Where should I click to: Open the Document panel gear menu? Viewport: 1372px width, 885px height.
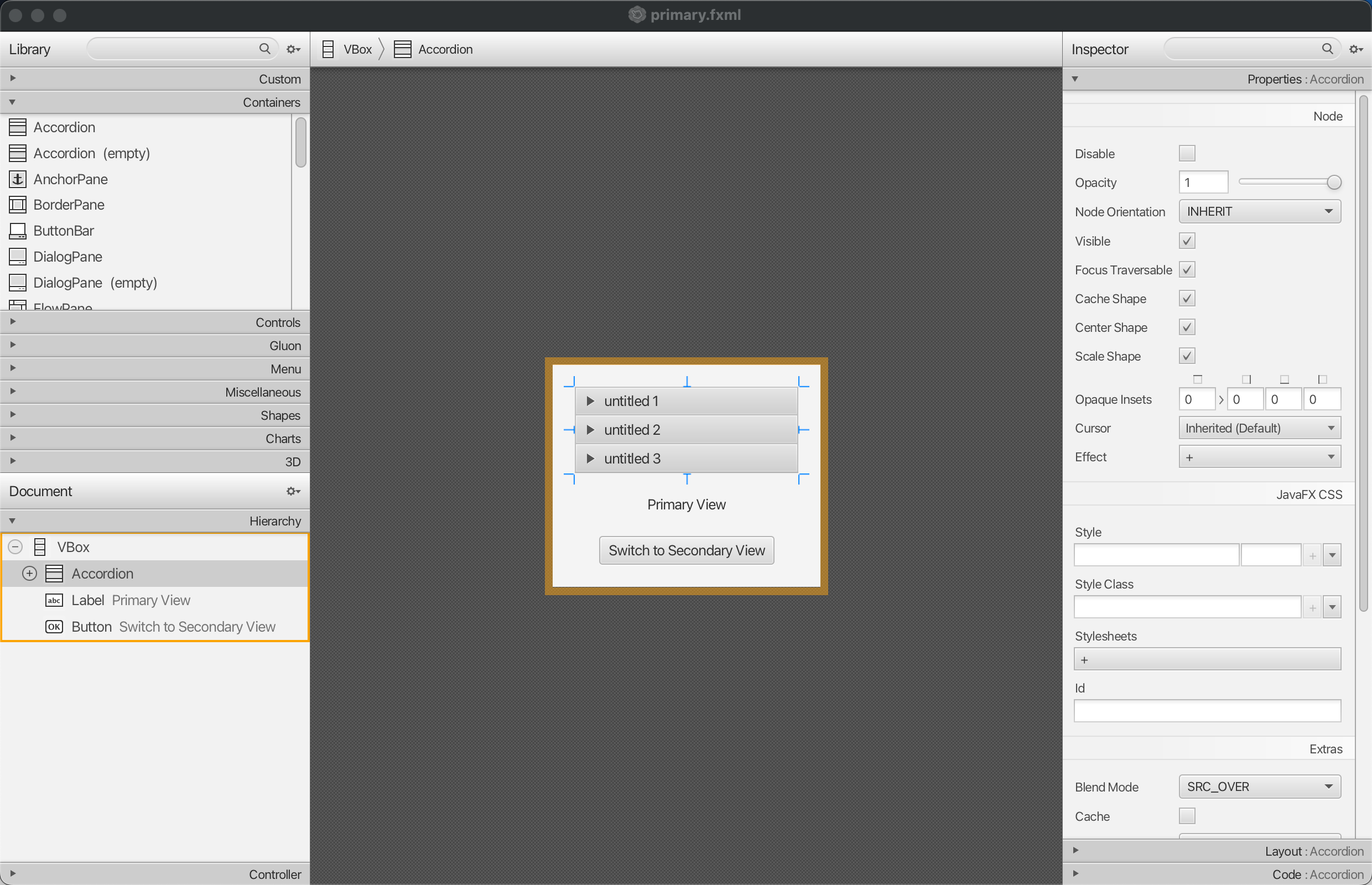tap(293, 491)
